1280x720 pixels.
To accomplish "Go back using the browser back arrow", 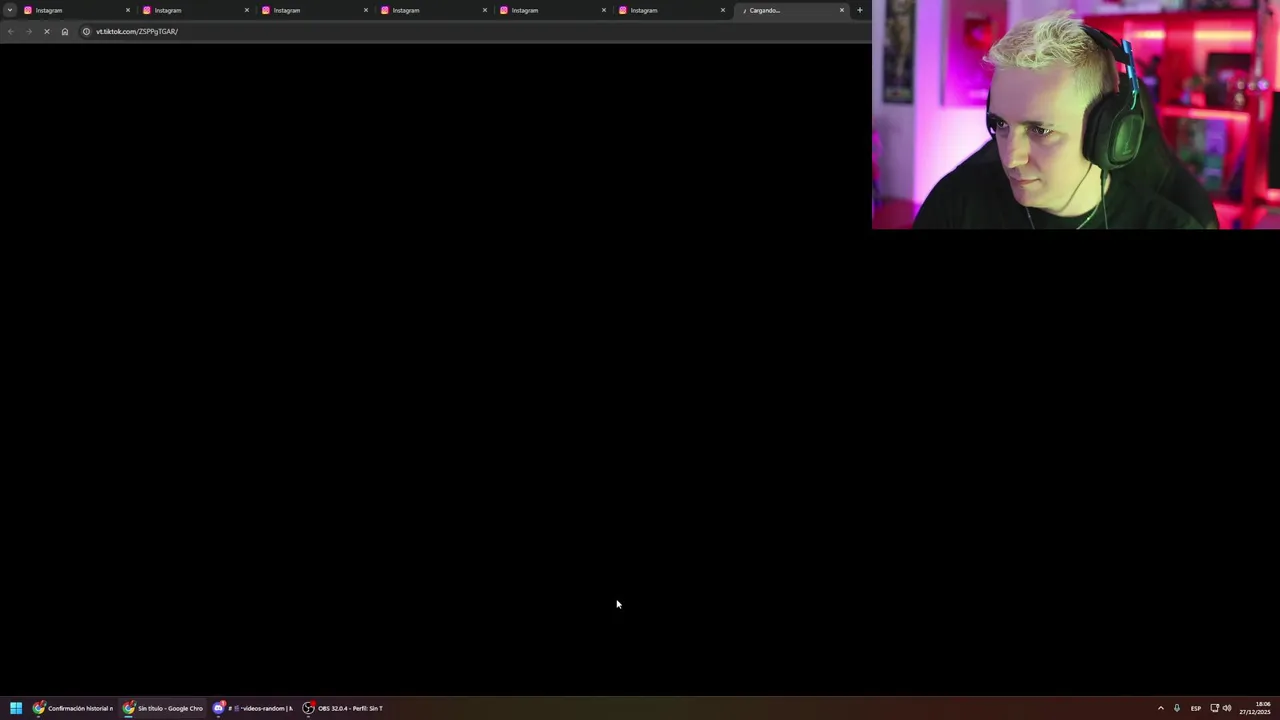I will coord(11,31).
